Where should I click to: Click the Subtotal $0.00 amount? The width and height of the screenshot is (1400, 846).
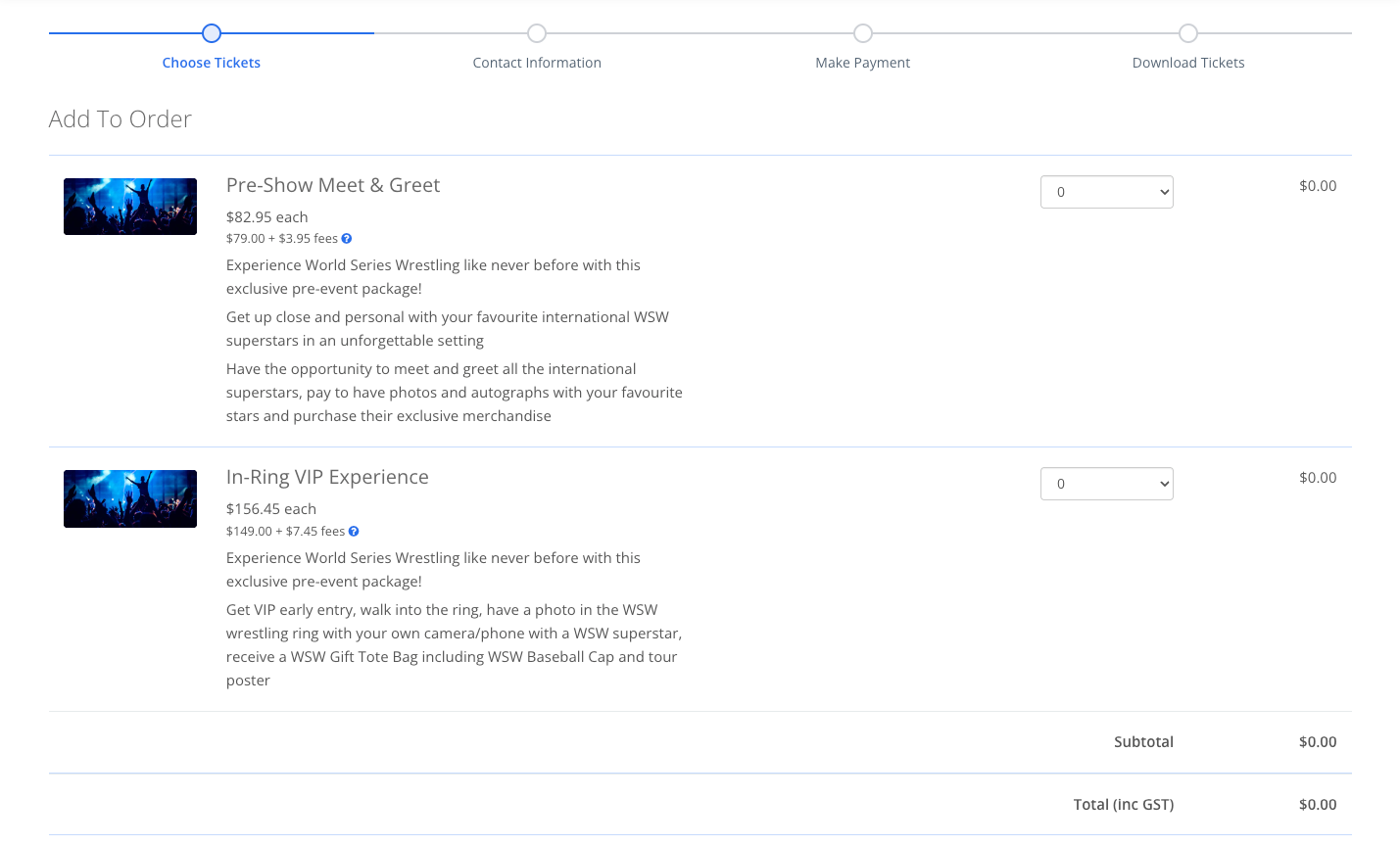coord(1318,742)
